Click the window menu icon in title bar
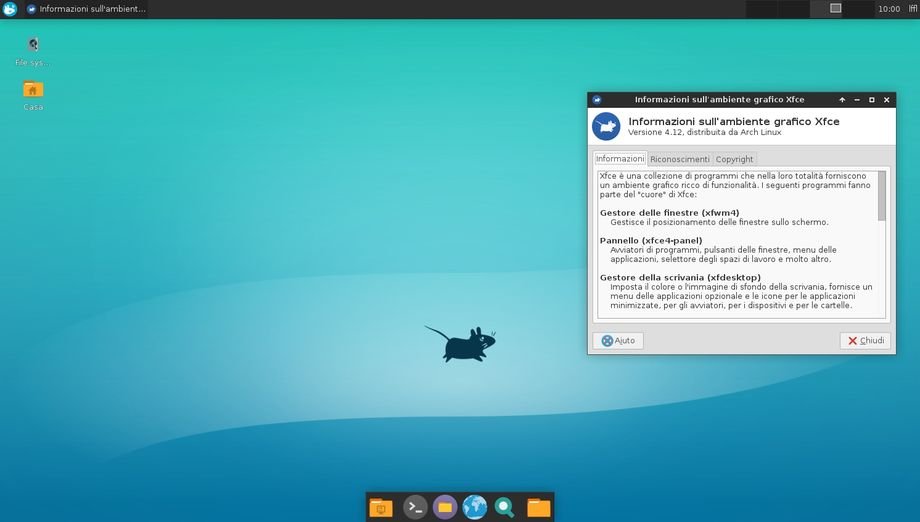The width and height of the screenshot is (920, 522). [597, 100]
